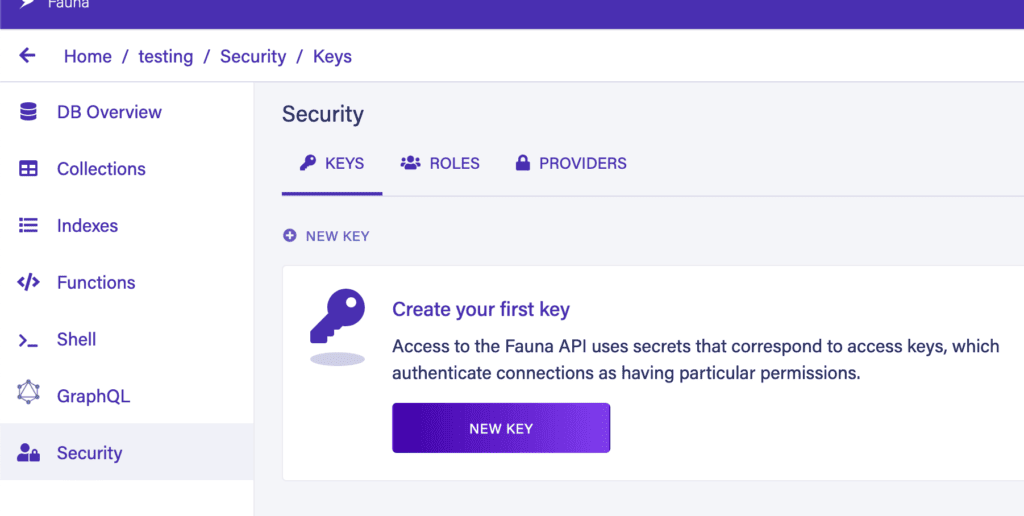Select the Providers tab

(570, 163)
